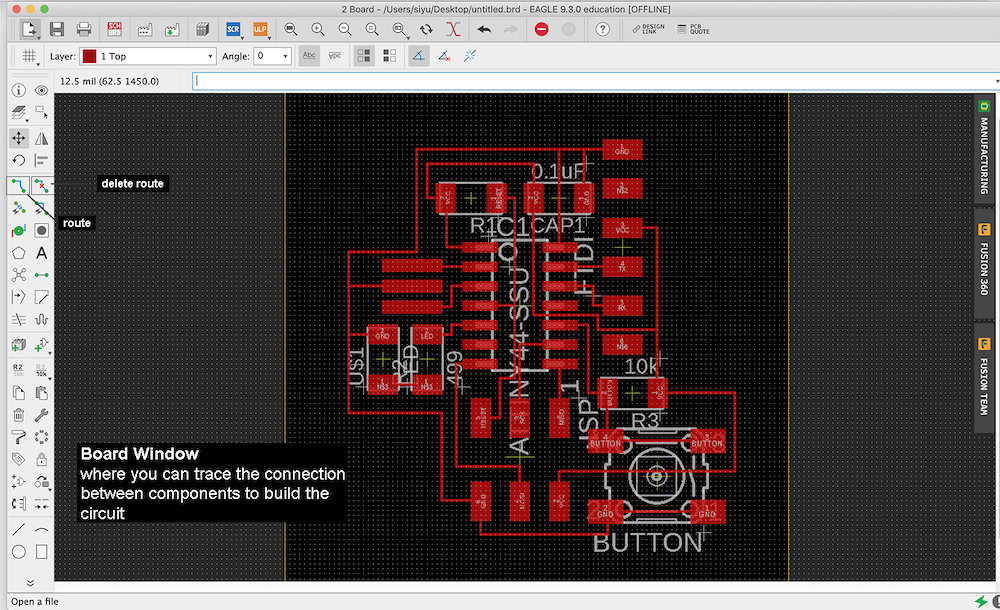Click the tactile BUTTON component on board
1000x610 pixels.
[x=656, y=476]
